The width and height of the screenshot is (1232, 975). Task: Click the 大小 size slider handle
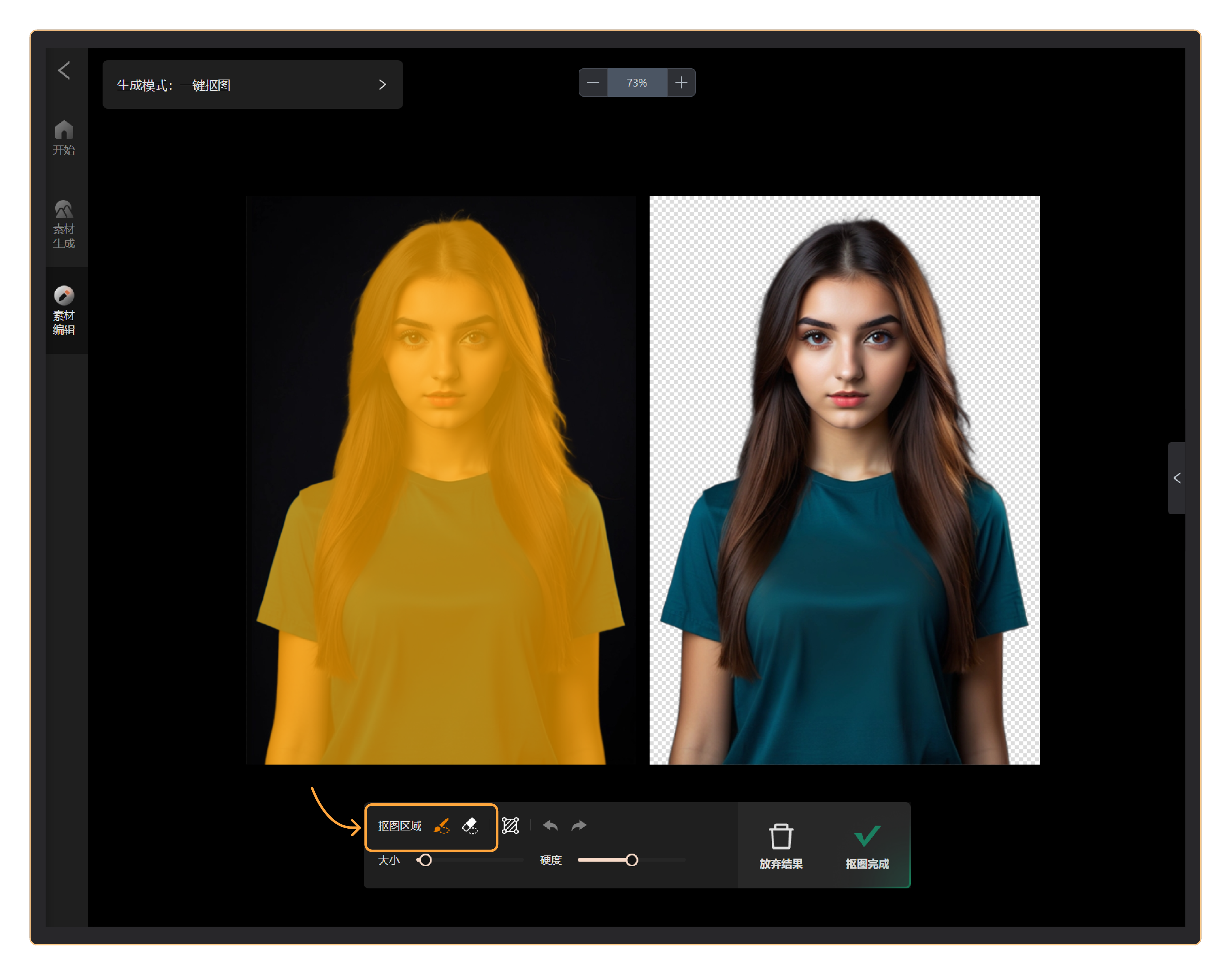pos(425,860)
